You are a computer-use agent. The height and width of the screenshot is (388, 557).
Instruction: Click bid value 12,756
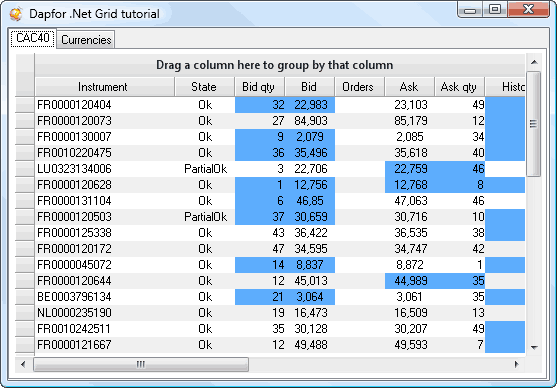311,185
